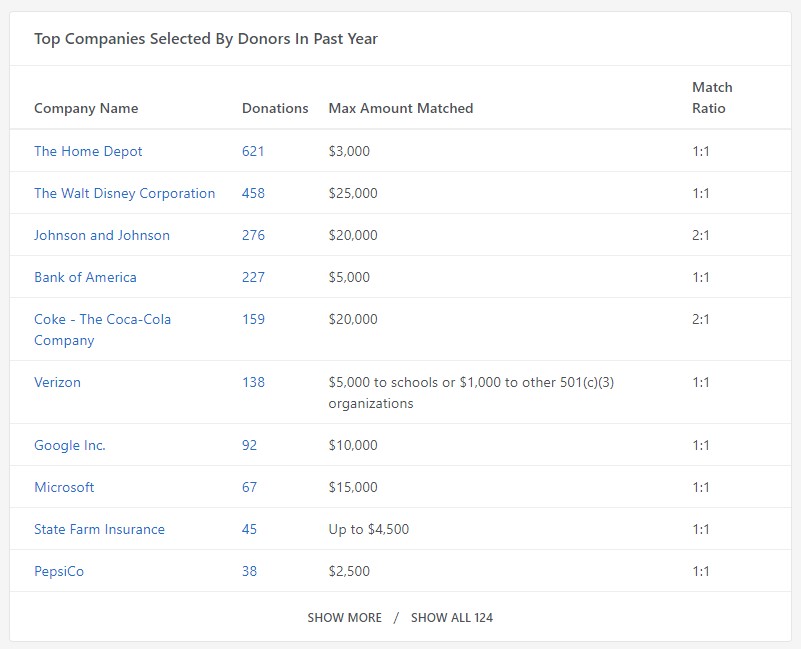Viewport: 801px width, 649px height.
Task: Click Microsoft's 1:1 match ratio
Action: tap(700, 487)
